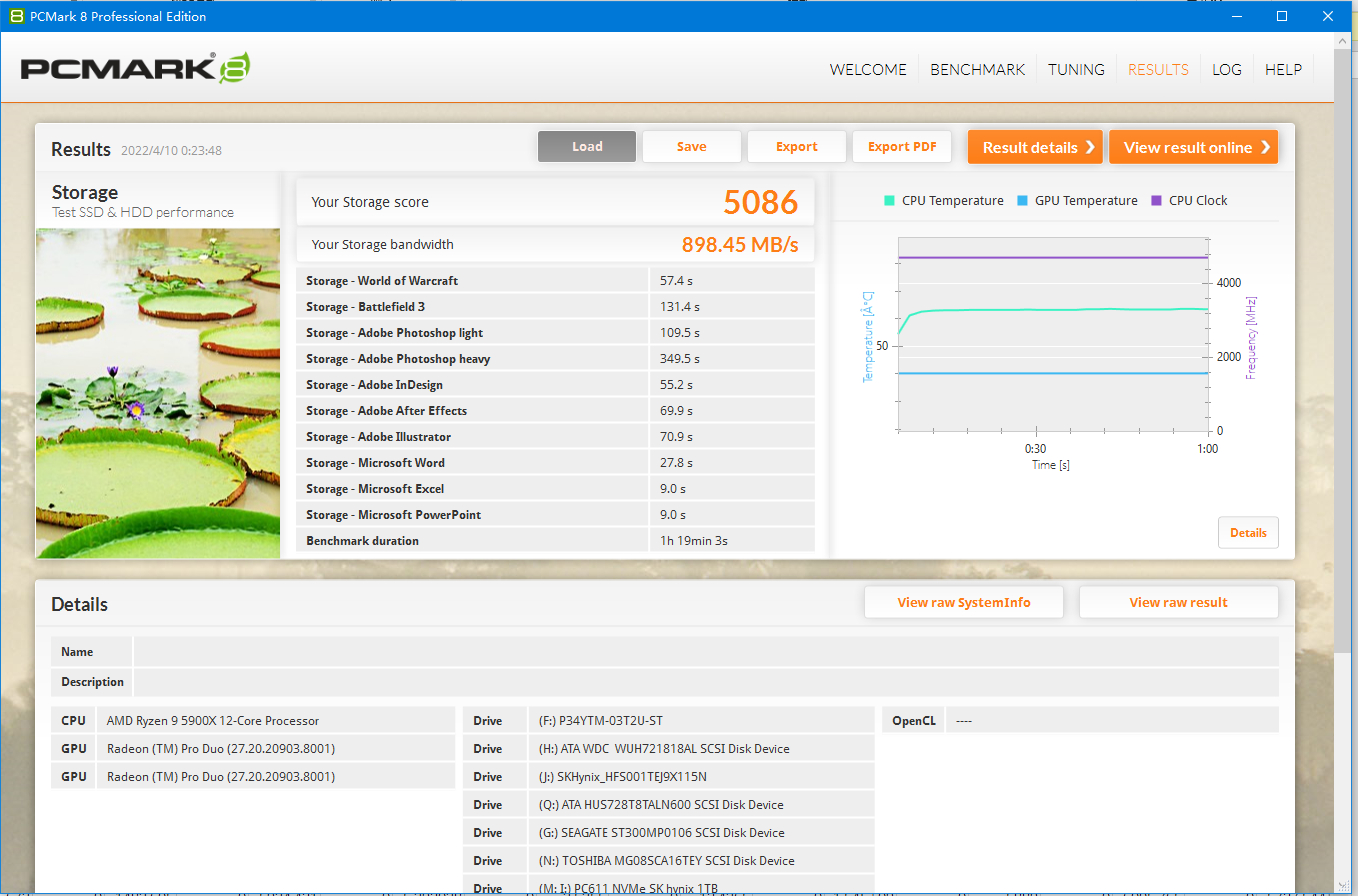Click the PCMark 8 app icon in title bar
Viewport: 1358px width, 896px height.
click(x=15, y=16)
